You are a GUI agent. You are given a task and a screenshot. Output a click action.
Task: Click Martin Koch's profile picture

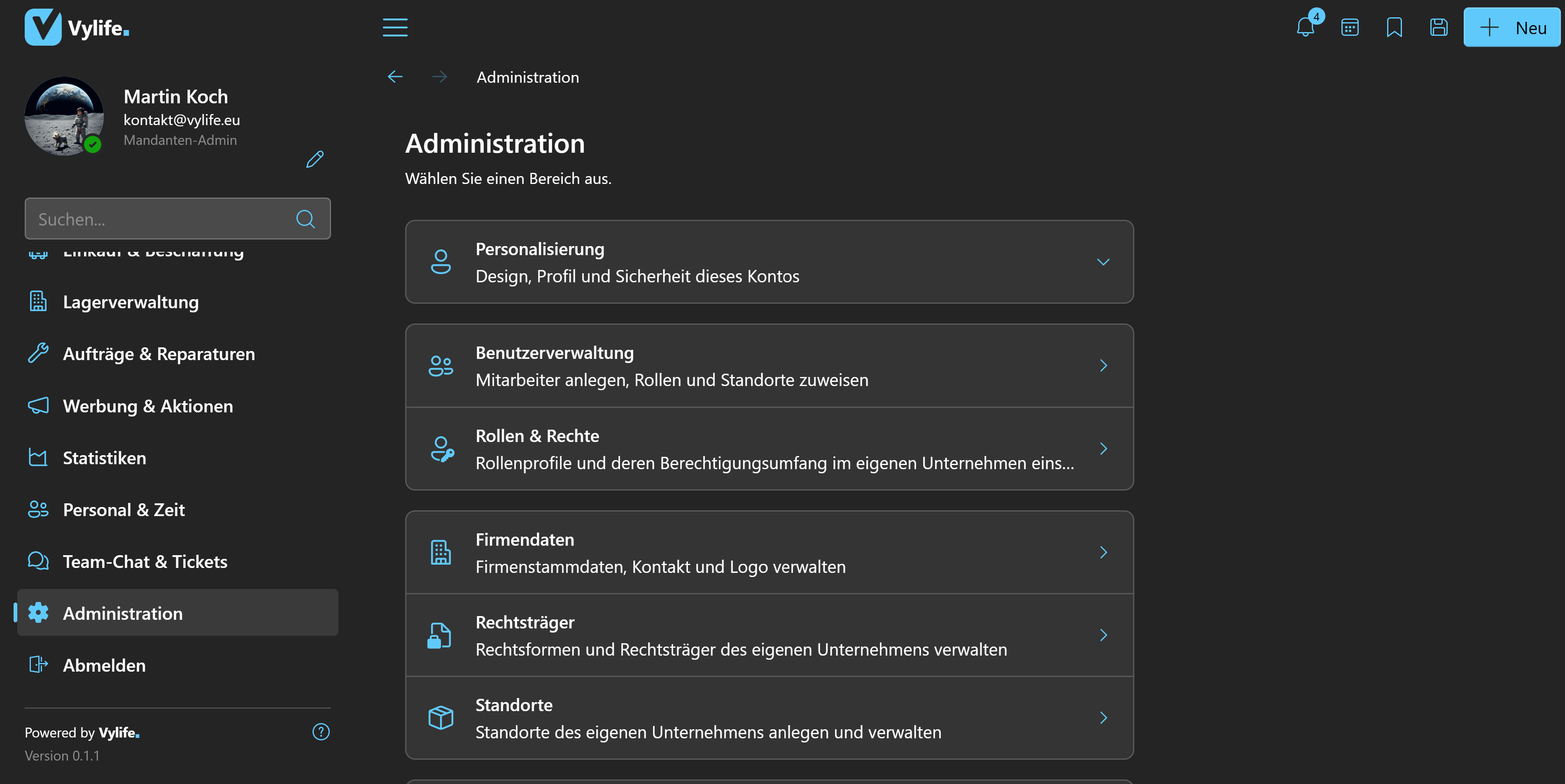[64, 116]
